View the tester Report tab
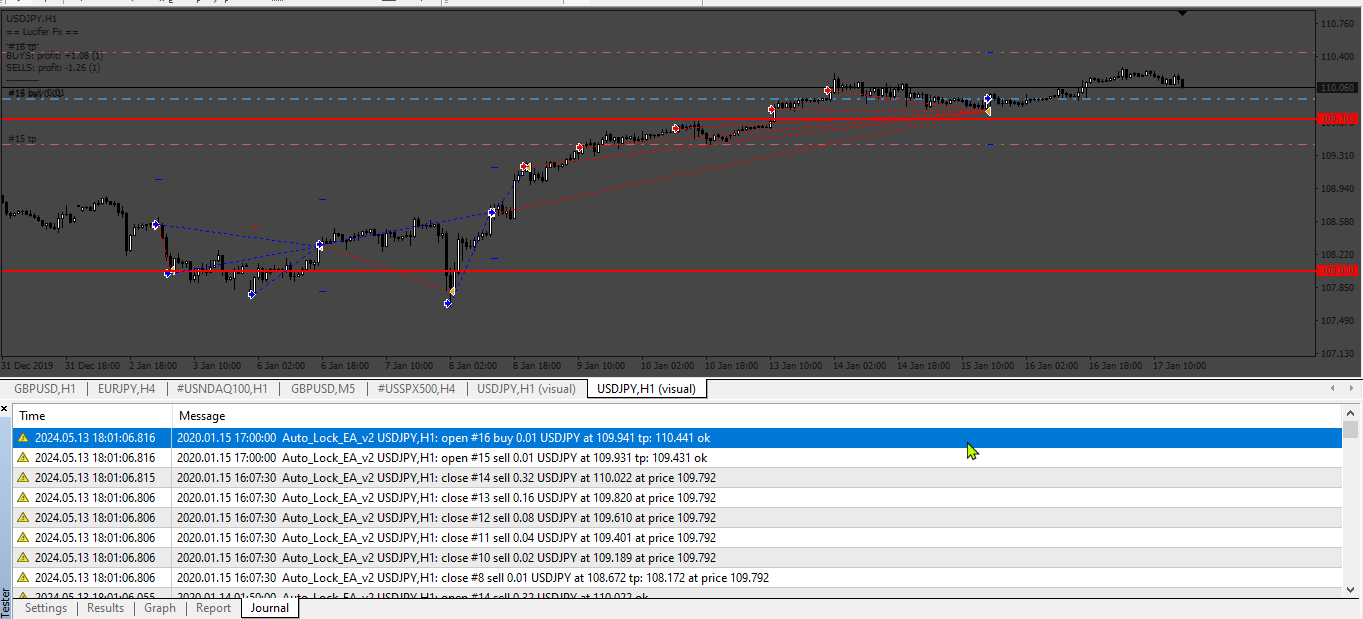Image resolution: width=1363 pixels, height=619 pixels. click(x=213, y=608)
